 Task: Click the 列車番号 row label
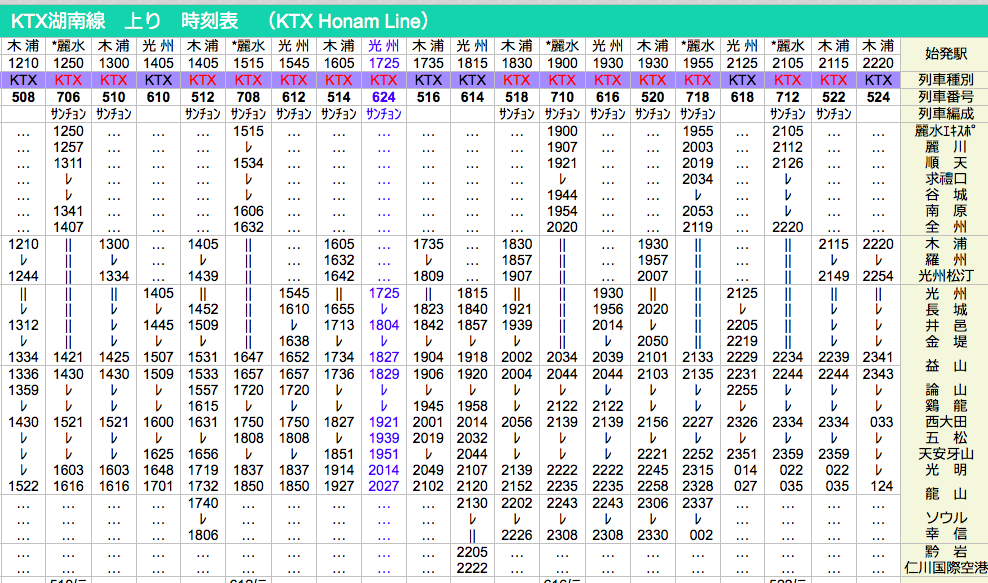(946, 97)
